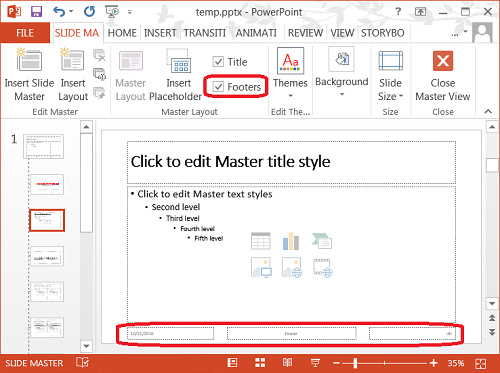Undo the last action
This screenshot has width=500, height=373.
(x=59, y=12)
